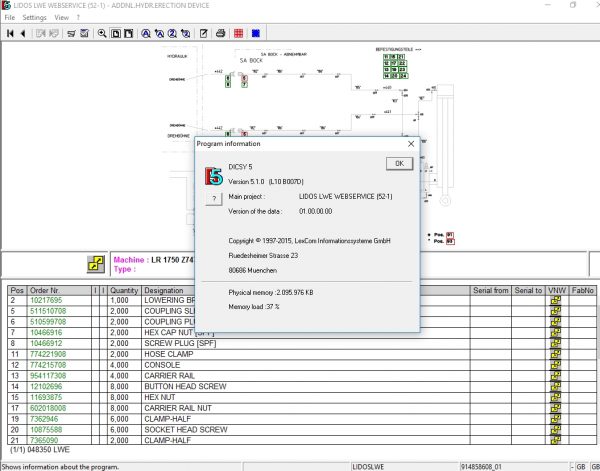
Task: Click order number 12102696
Action: [46, 387]
